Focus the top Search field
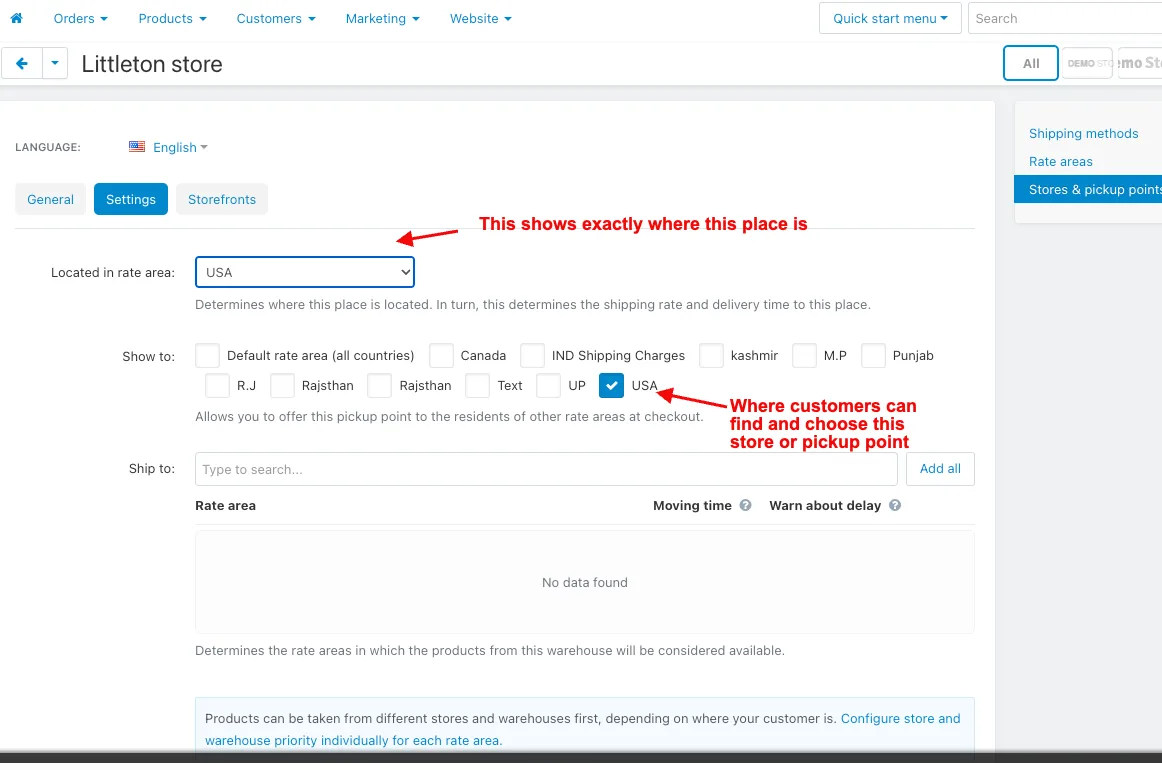The width and height of the screenshot is (1162, 763). [1065, 19]
